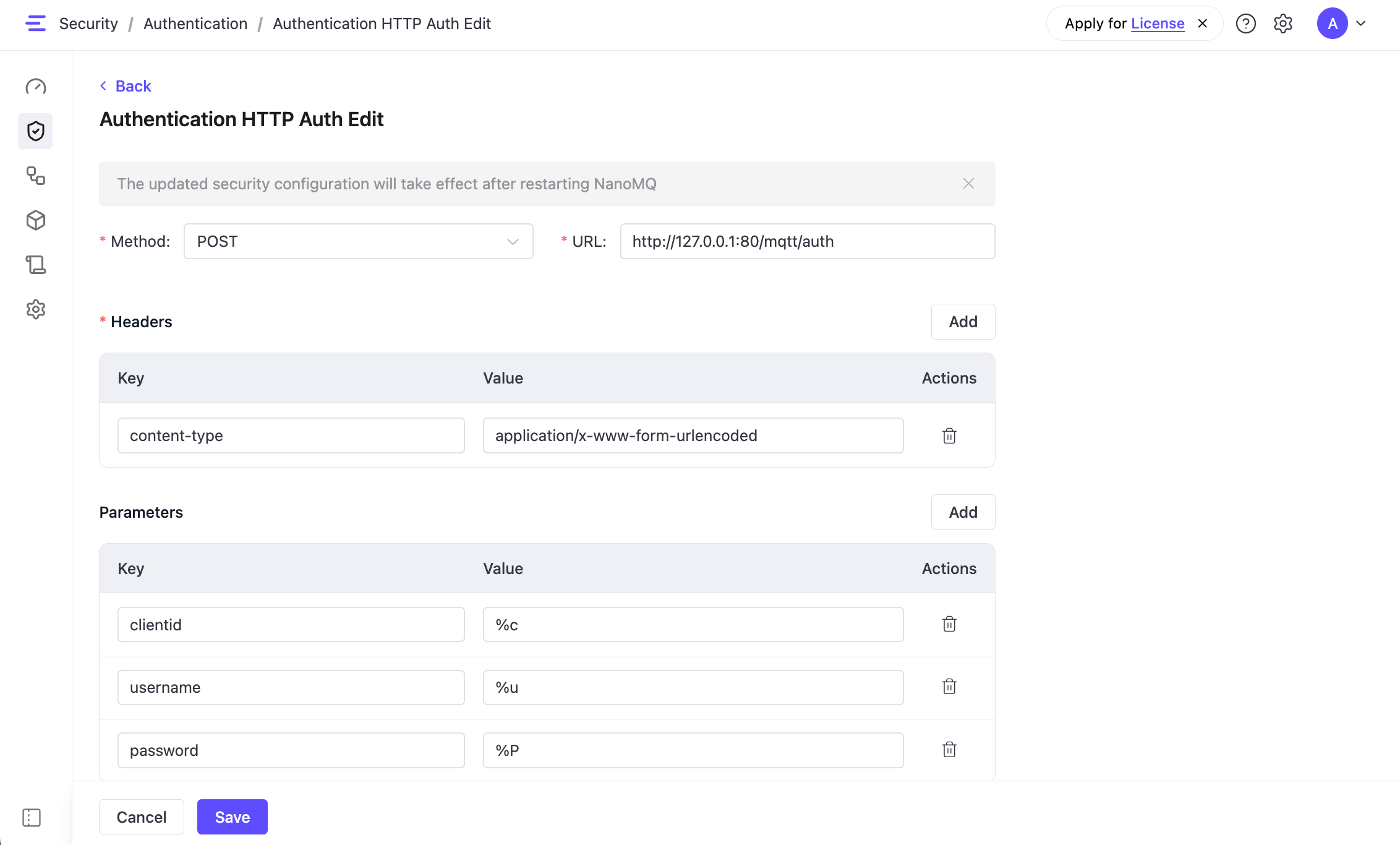Image resolution: width=1400 pixels, height=845 pixels.
Task: Delete the content-type header row
Action: [949, 435]
